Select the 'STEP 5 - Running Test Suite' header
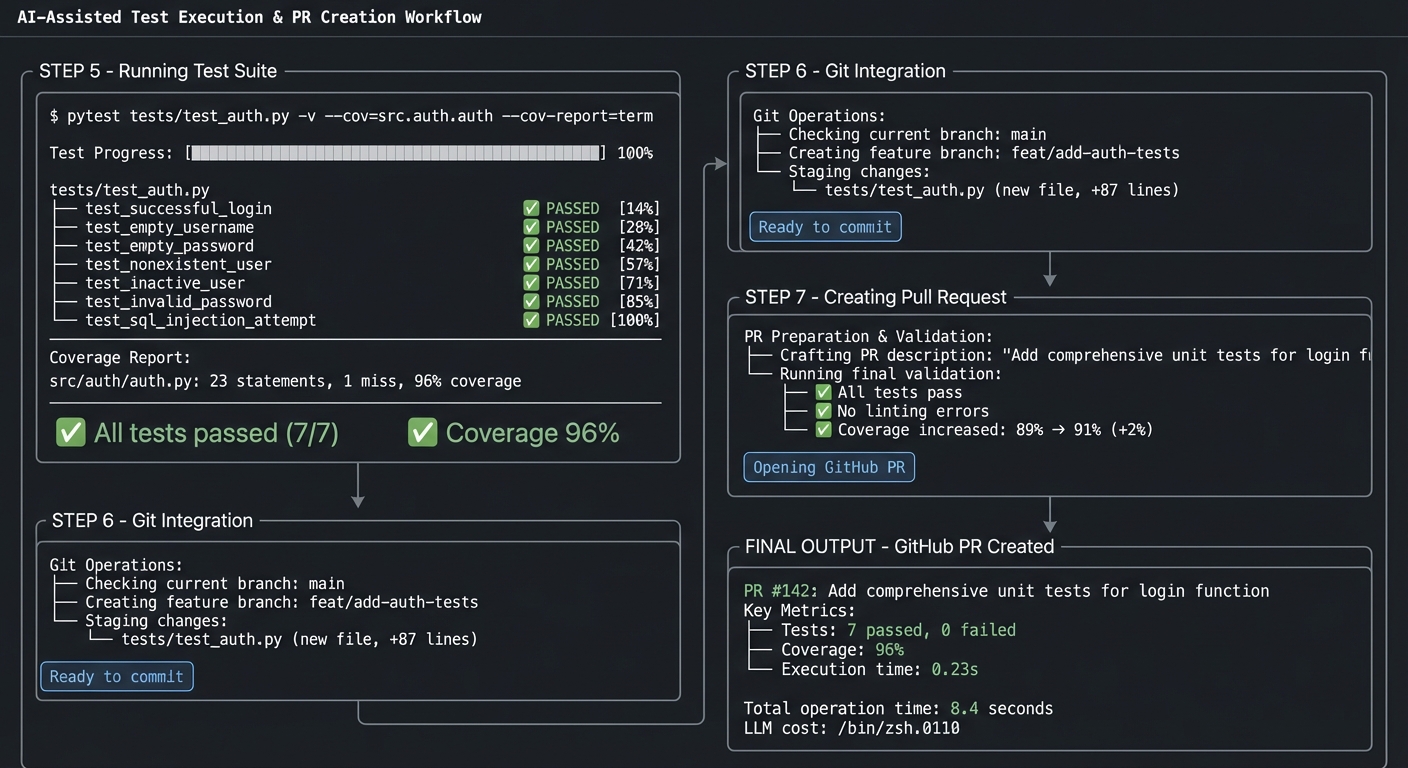This screenshot has width=1408, height=768. (x=158, y=71)
